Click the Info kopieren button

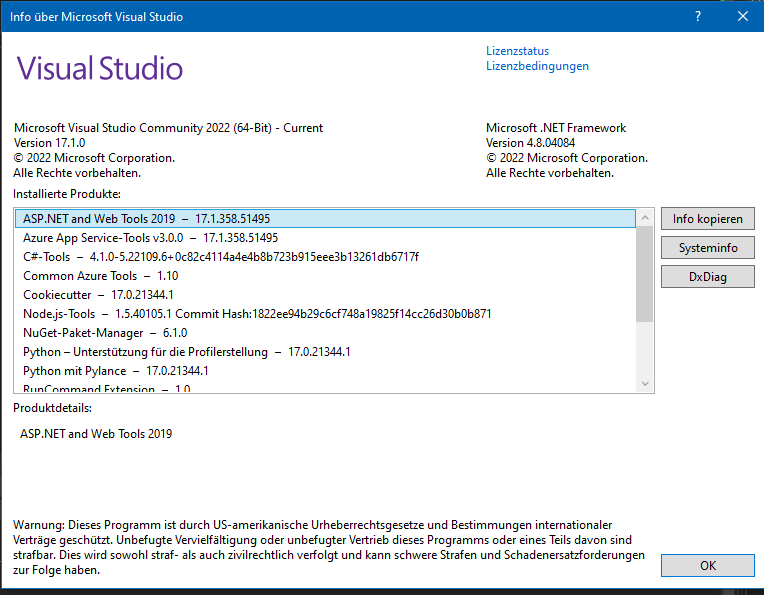coord(707,219)
